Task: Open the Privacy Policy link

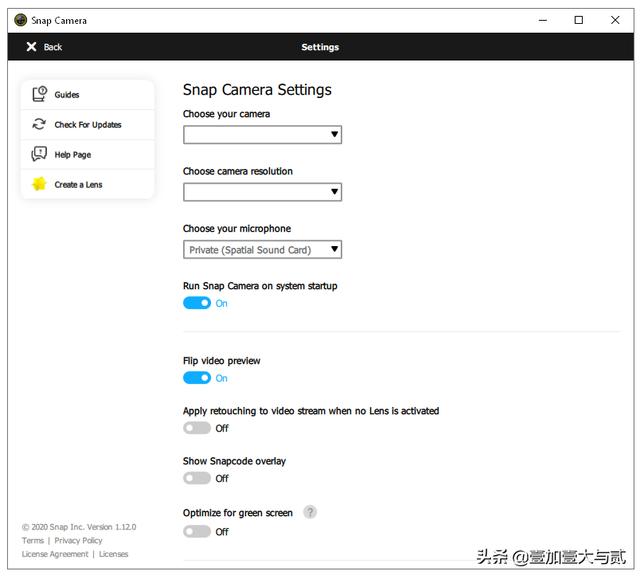Action: pyautogui.click(x=78, y=540)
